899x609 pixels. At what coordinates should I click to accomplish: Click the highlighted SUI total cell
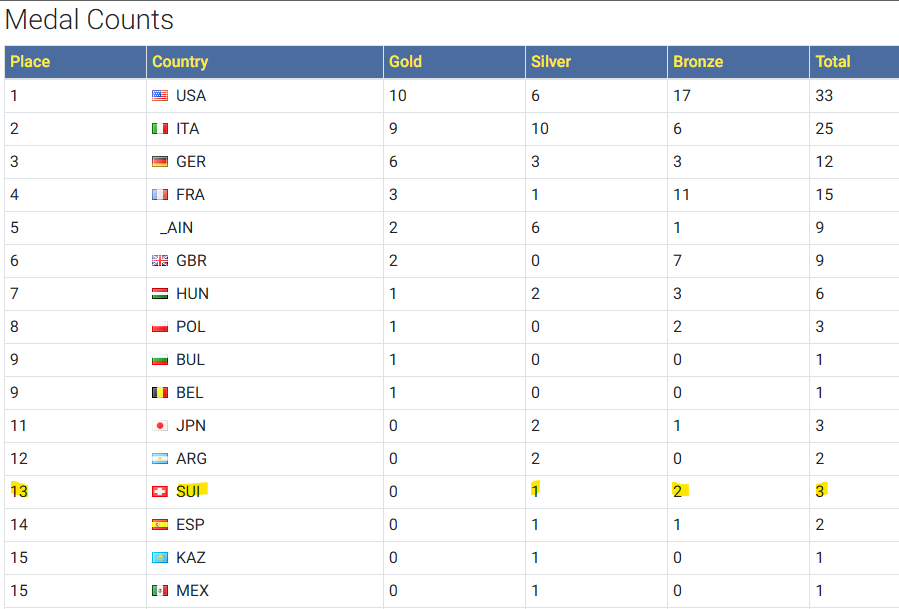tap(822, 491)
